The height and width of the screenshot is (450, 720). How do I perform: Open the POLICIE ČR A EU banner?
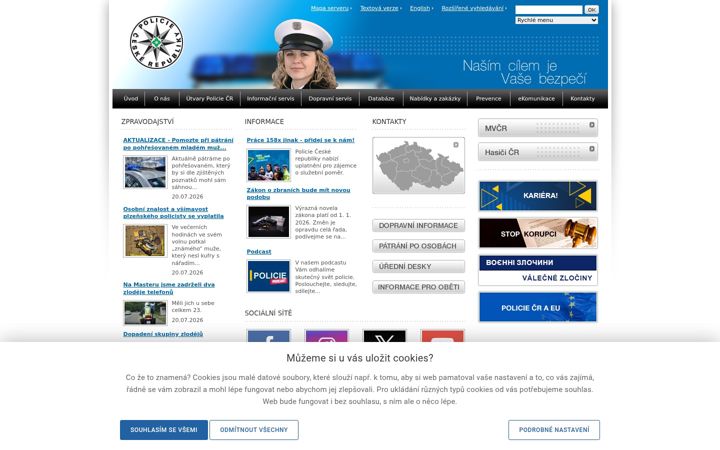click(538, 307)
